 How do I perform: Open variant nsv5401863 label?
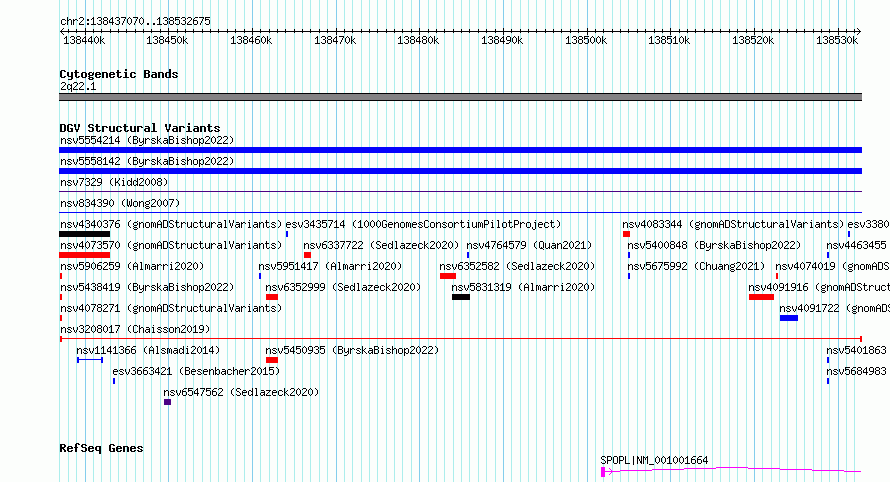[x=856, y=350]
